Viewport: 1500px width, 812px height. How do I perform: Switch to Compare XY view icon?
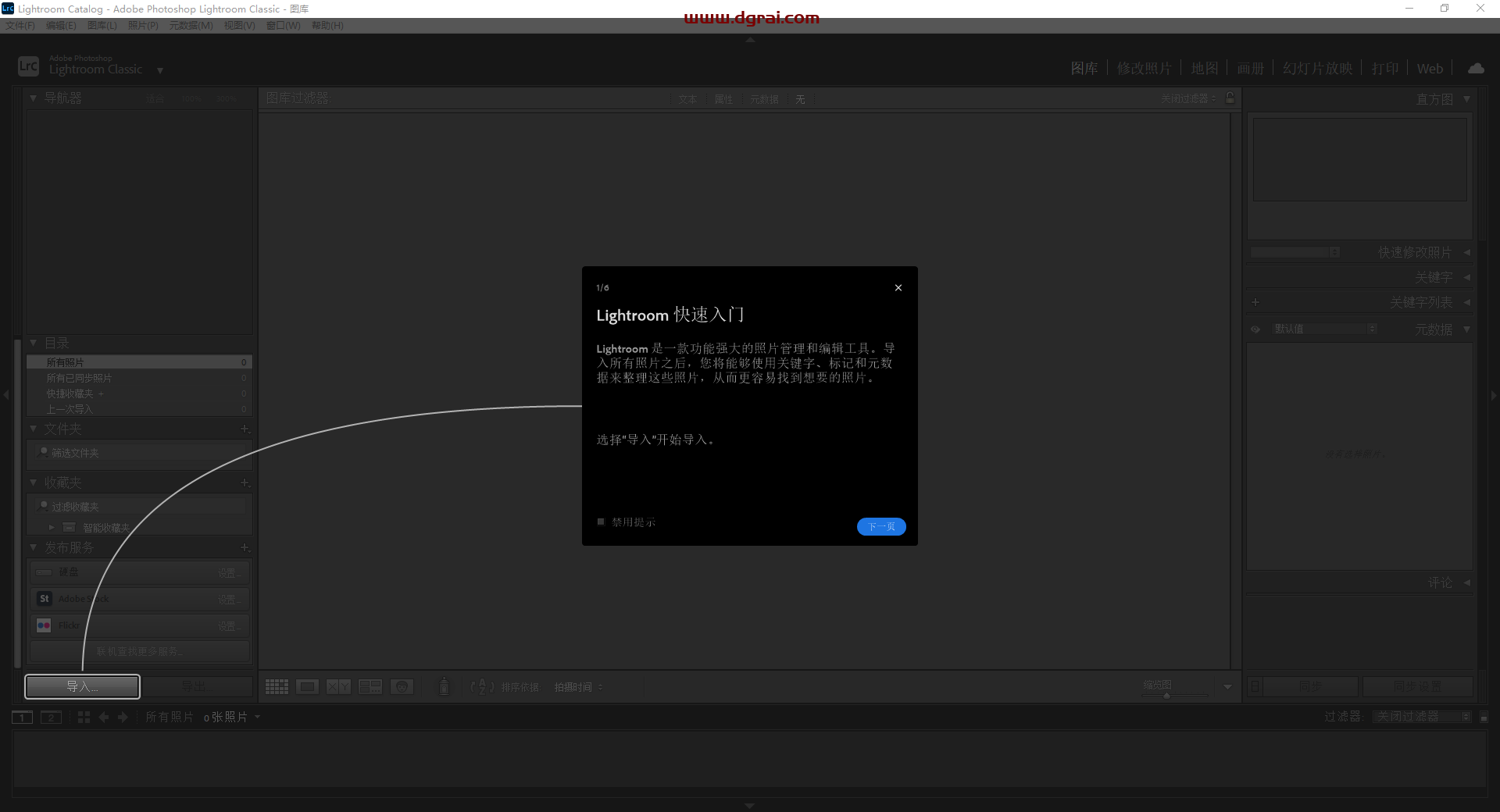pyautogui.click(x=338, y=687)
